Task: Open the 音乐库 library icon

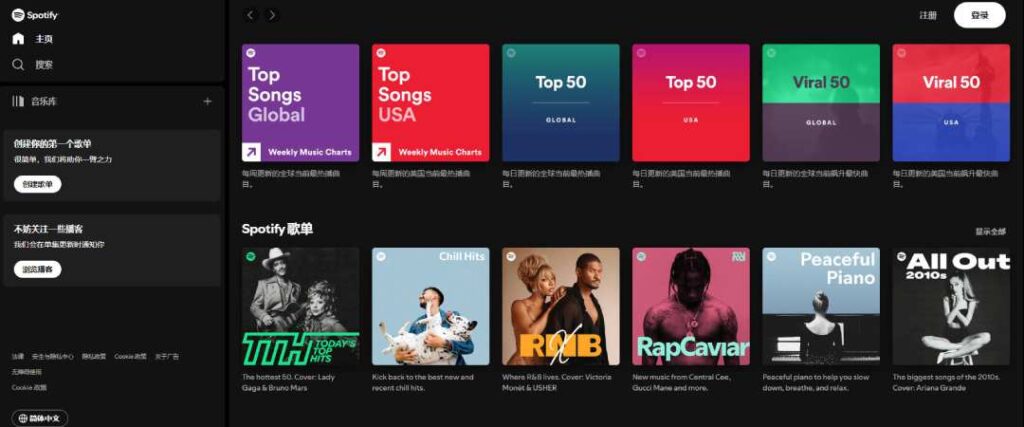Action: 18,101
